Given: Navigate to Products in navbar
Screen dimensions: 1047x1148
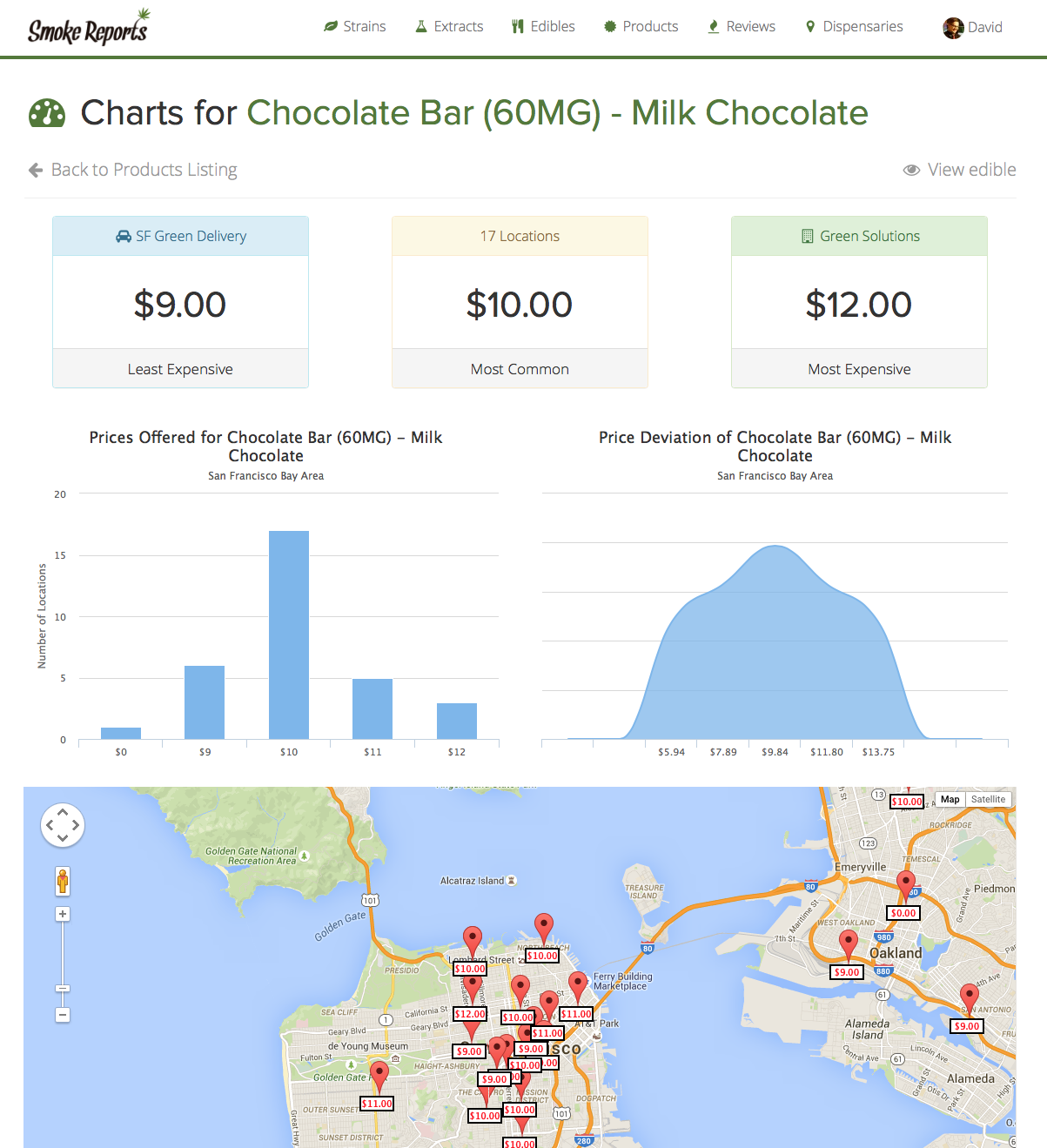Looking at the screenshot, I should click(641, 27).
